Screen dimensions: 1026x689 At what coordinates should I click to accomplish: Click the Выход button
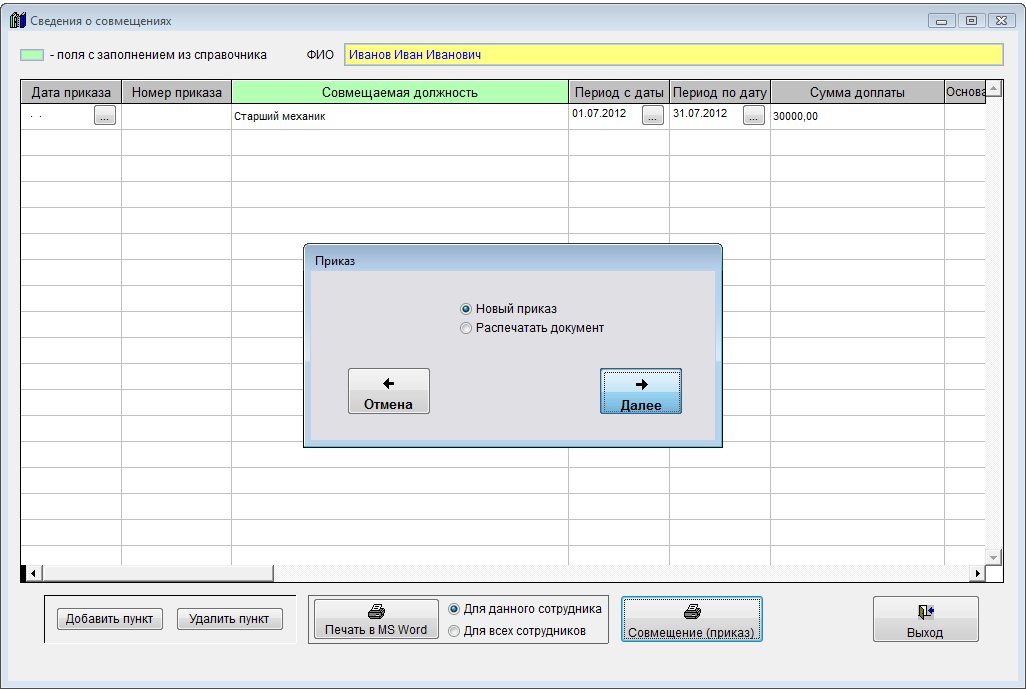(925, 619)
